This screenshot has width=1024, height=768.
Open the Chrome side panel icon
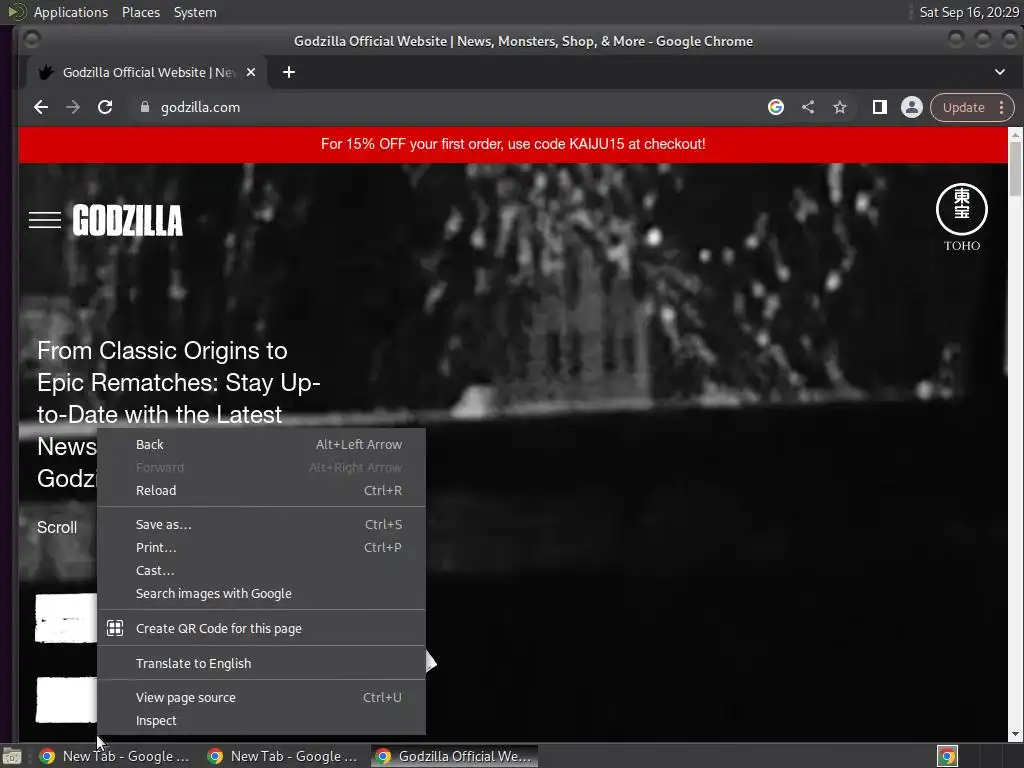pos(880,107)
